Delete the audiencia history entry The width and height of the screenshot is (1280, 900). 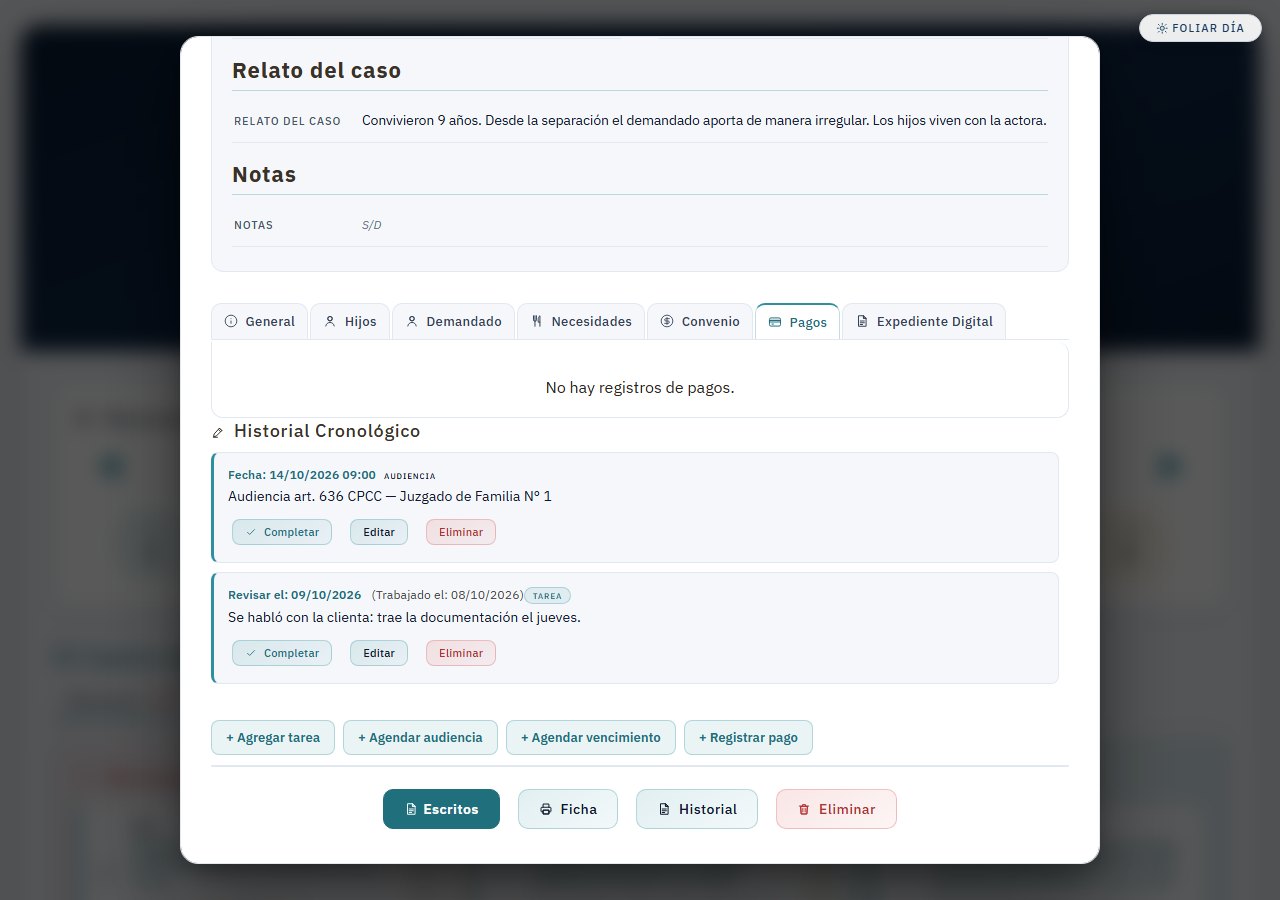461,532
